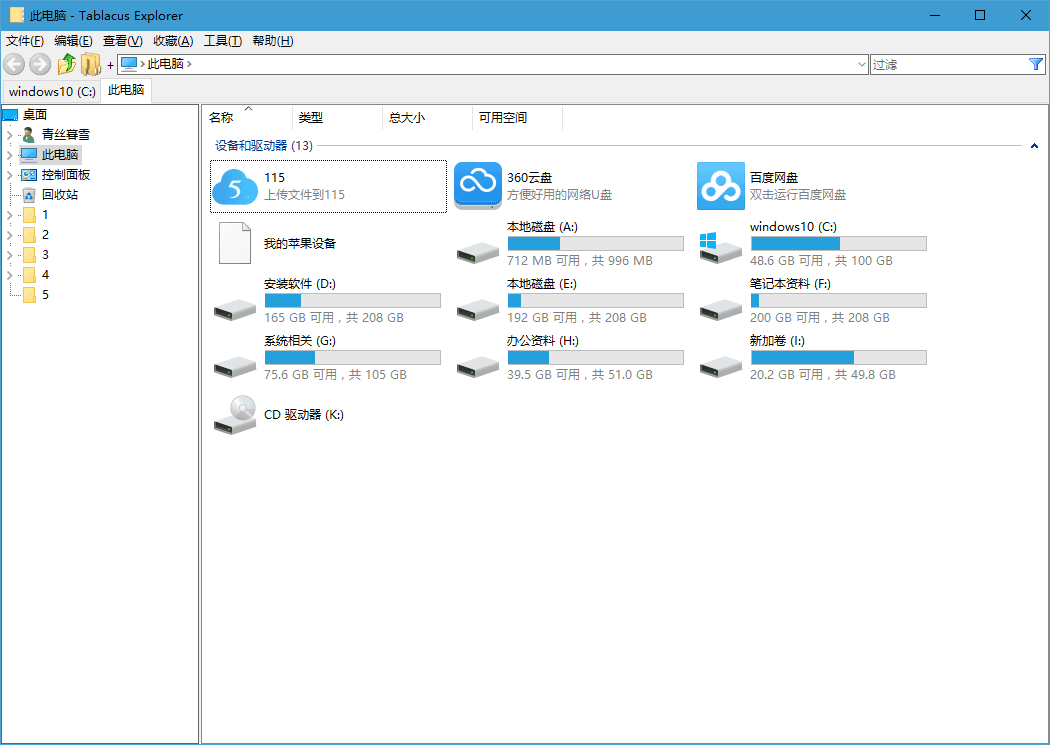Expand folder 1 in the tree

coord(9,215)
